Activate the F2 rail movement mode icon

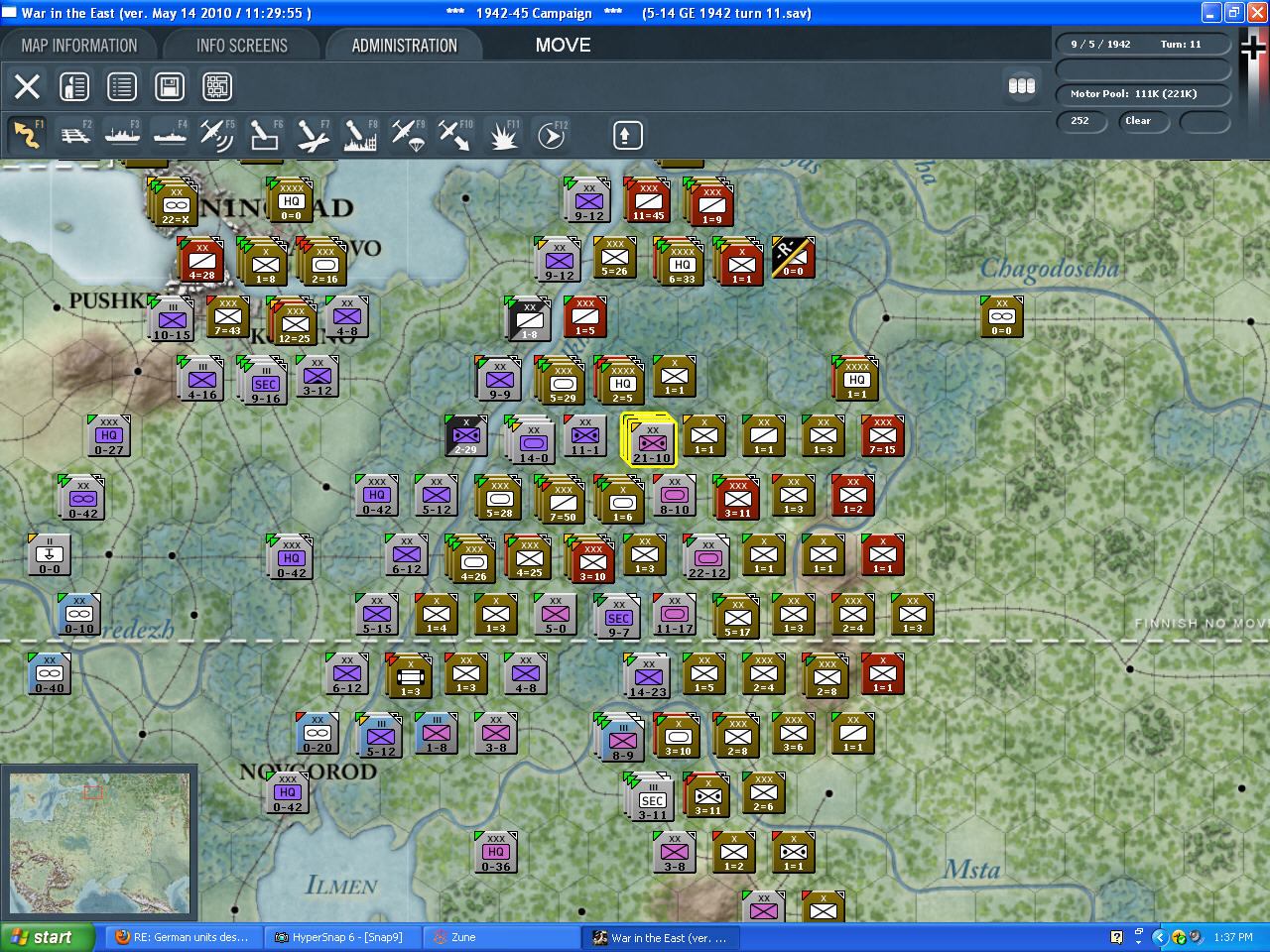coord(75,135)
